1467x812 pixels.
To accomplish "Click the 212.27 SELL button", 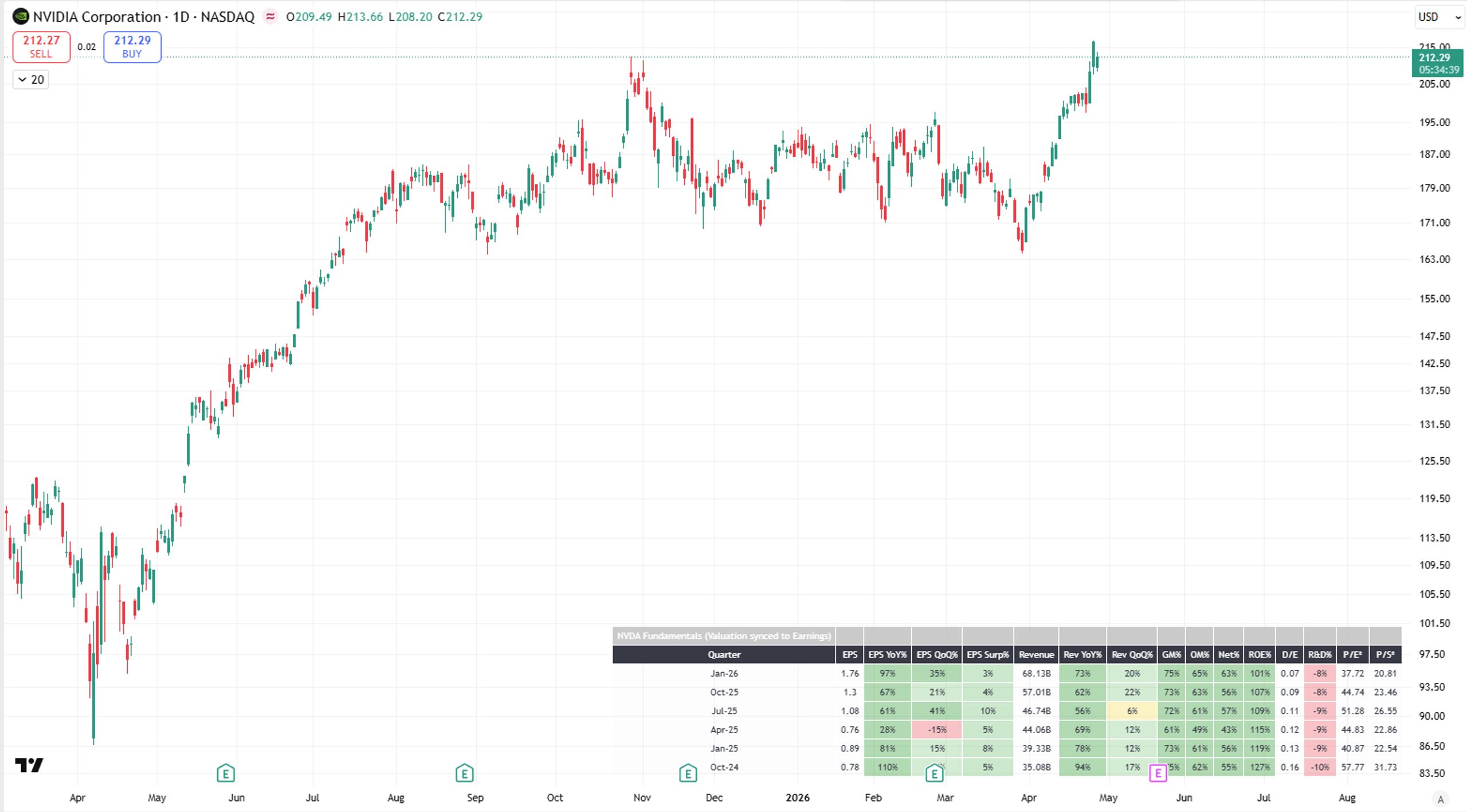I will (x=41, y=46).
